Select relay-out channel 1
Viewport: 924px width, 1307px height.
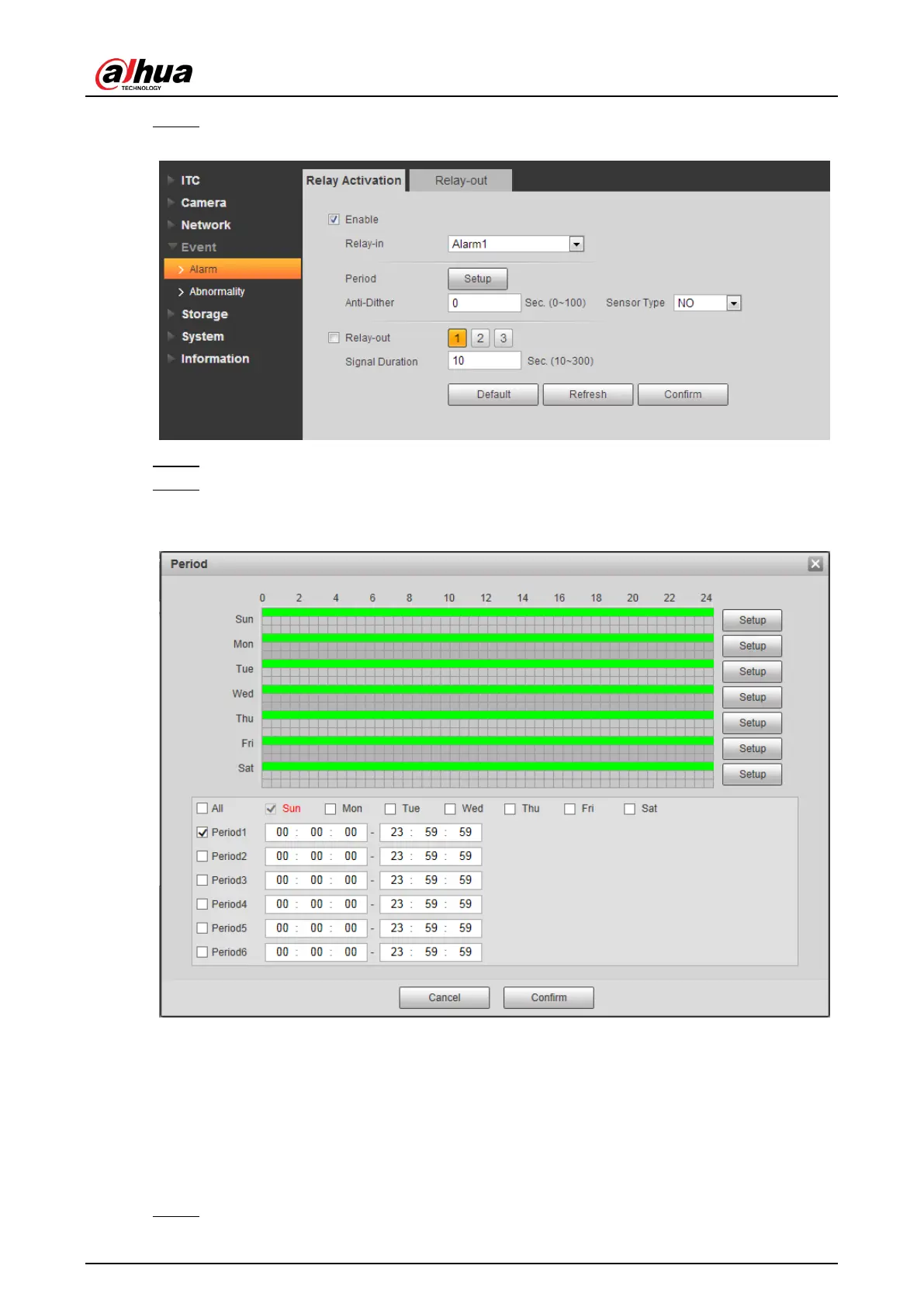coord(458,338)
